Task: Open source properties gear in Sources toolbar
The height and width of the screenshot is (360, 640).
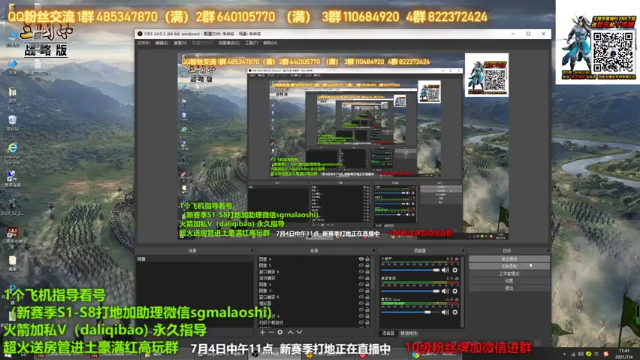Action: tap(280, 332)
